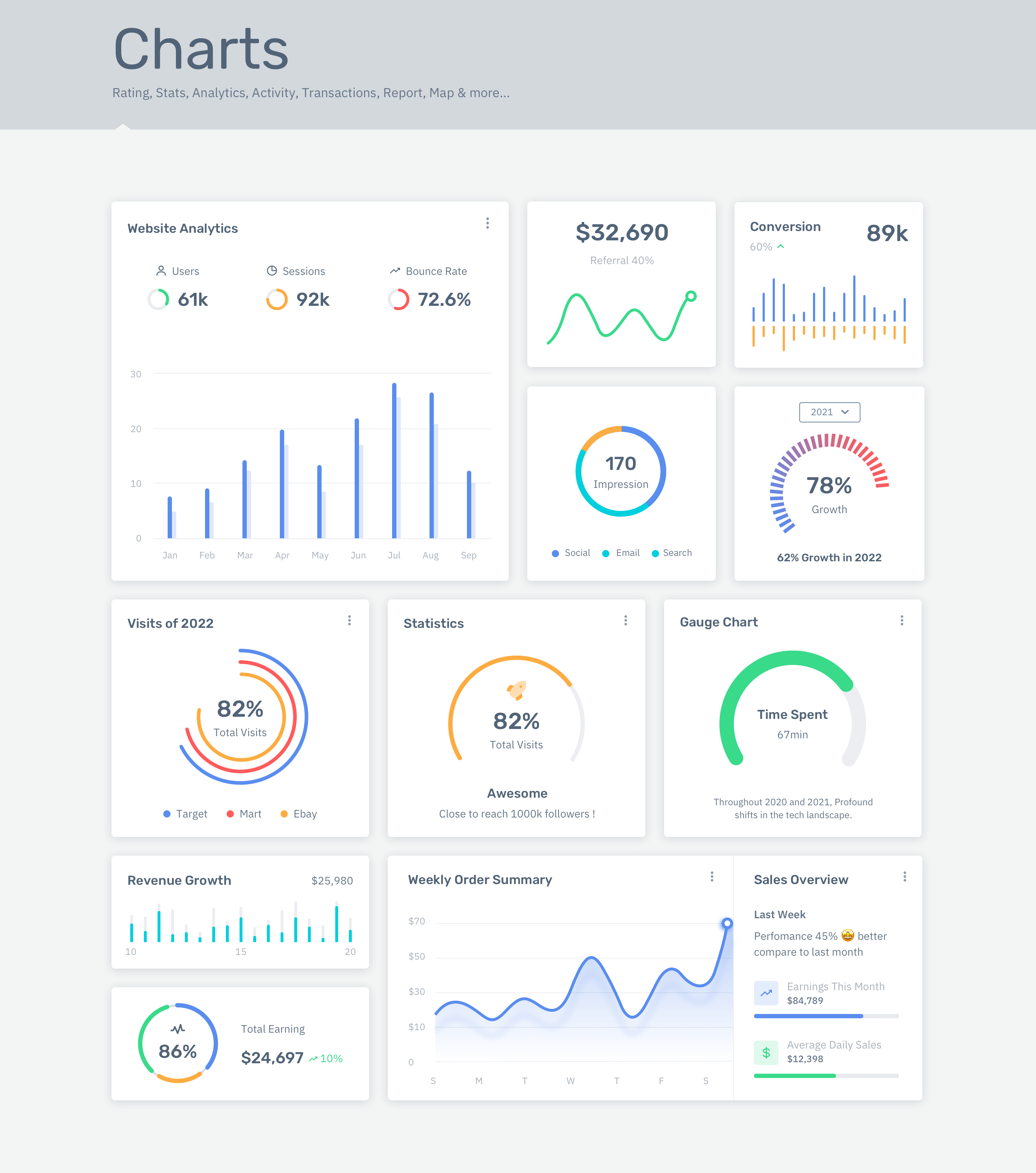
Task: Expand the 2021 year dropdown
Action: tap(829, 412)
